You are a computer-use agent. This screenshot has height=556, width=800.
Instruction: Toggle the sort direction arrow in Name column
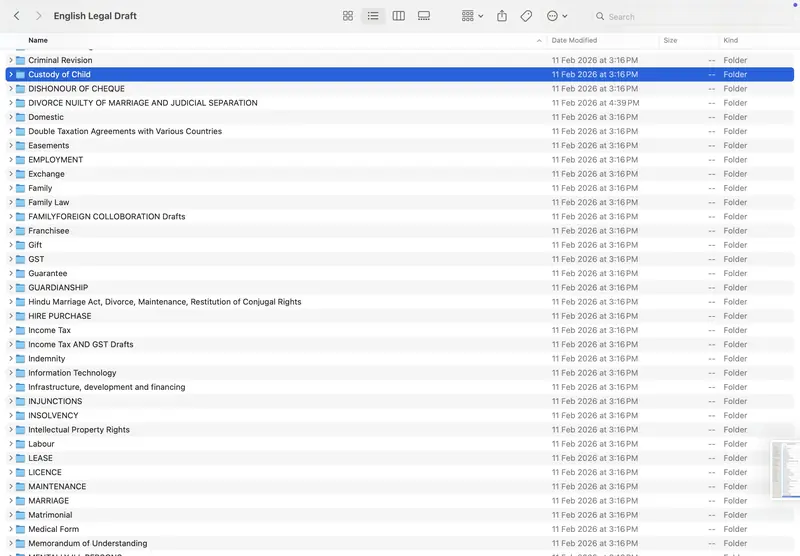point(539,40)
